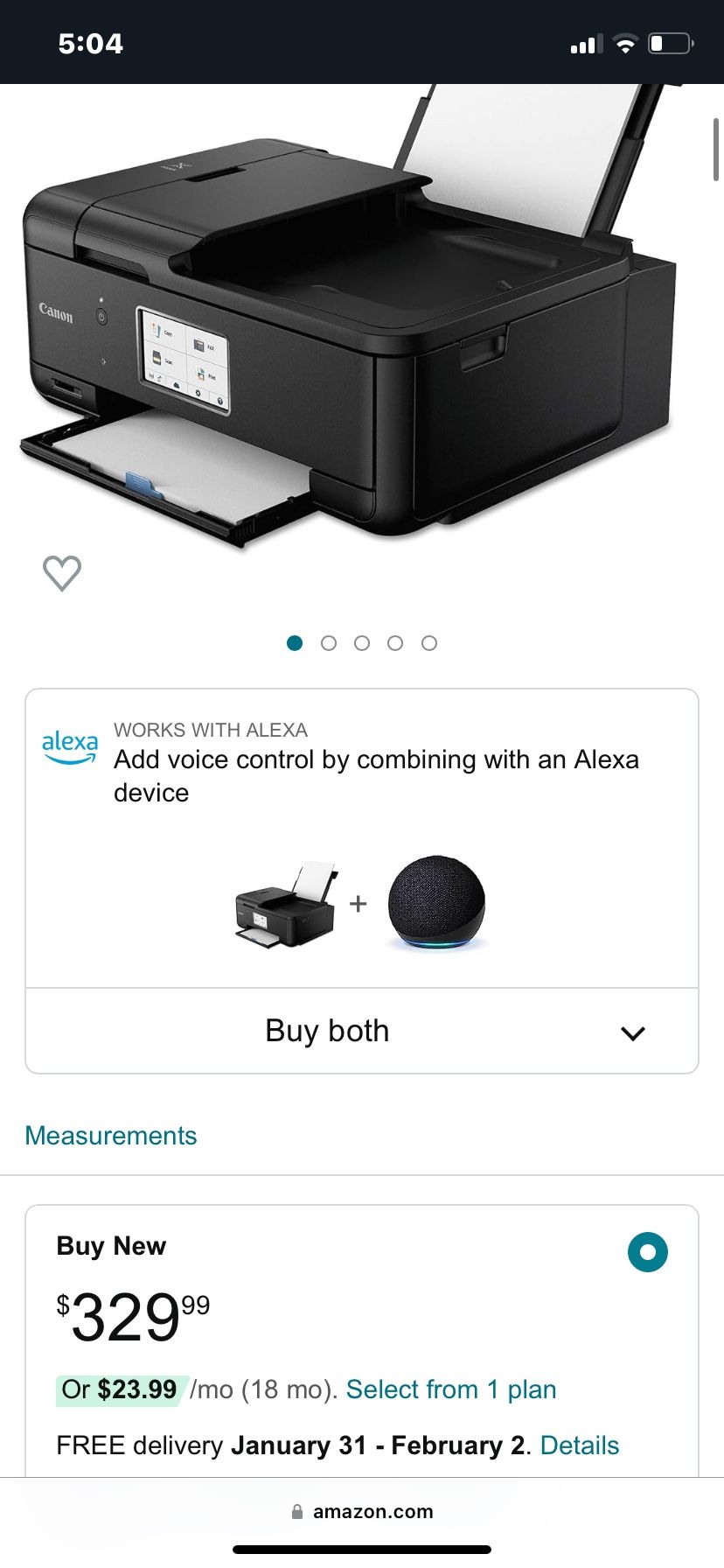Tap the plus sign between products
This screenshot has width=724, height=1568.
click(358, 903)
